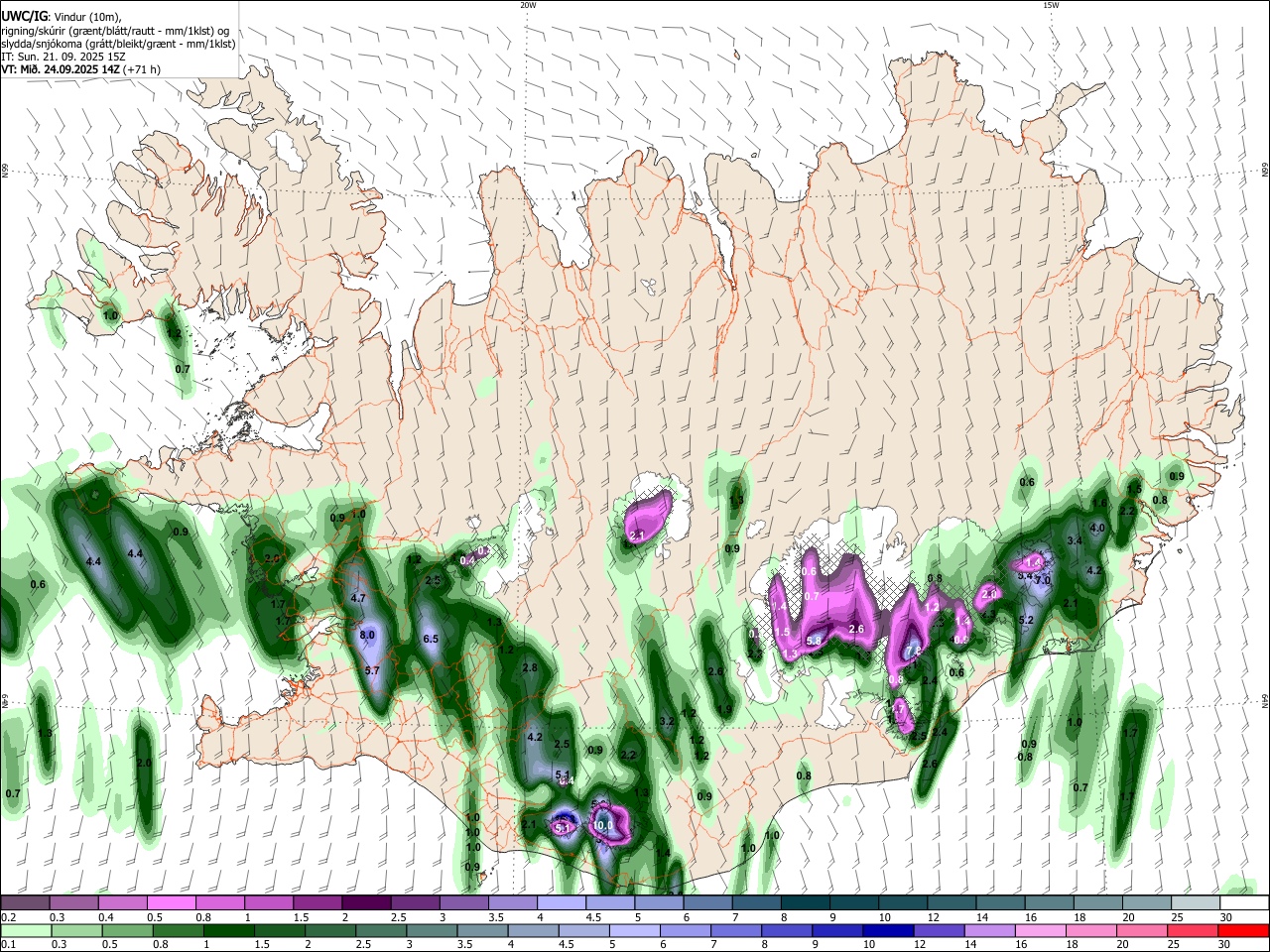The image size is (1270, 952).
Task: Select the '2.8' rainfall value on the map
Action: click(x=530, y=668)
